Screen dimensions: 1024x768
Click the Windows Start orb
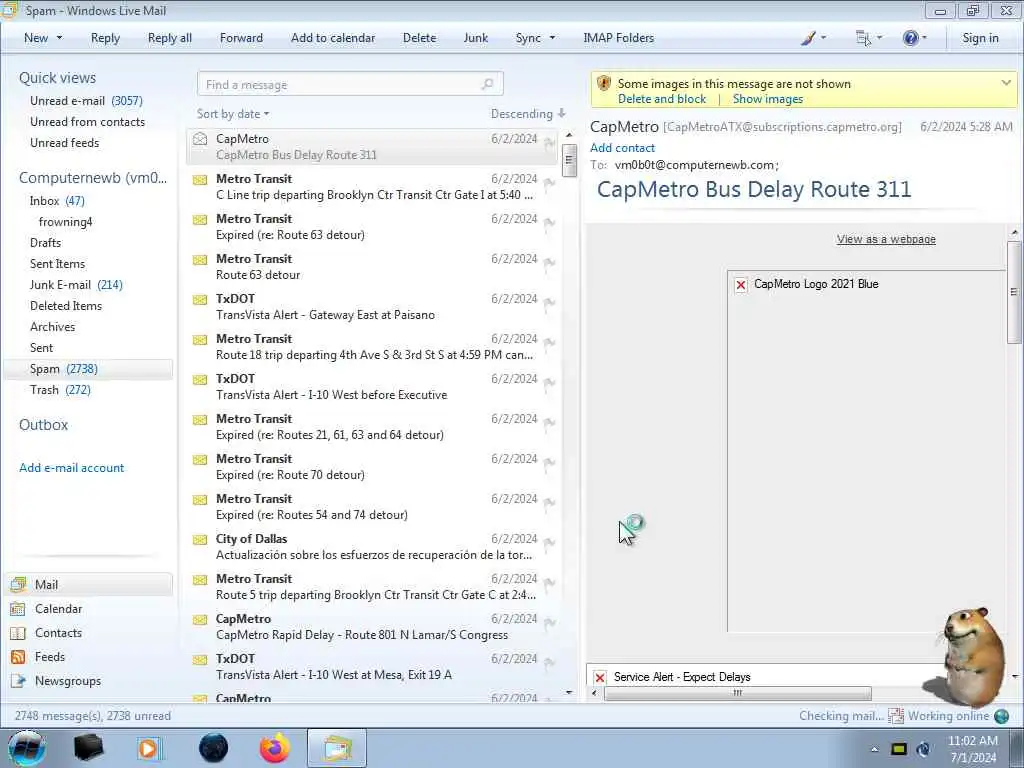tap(26, 748)
